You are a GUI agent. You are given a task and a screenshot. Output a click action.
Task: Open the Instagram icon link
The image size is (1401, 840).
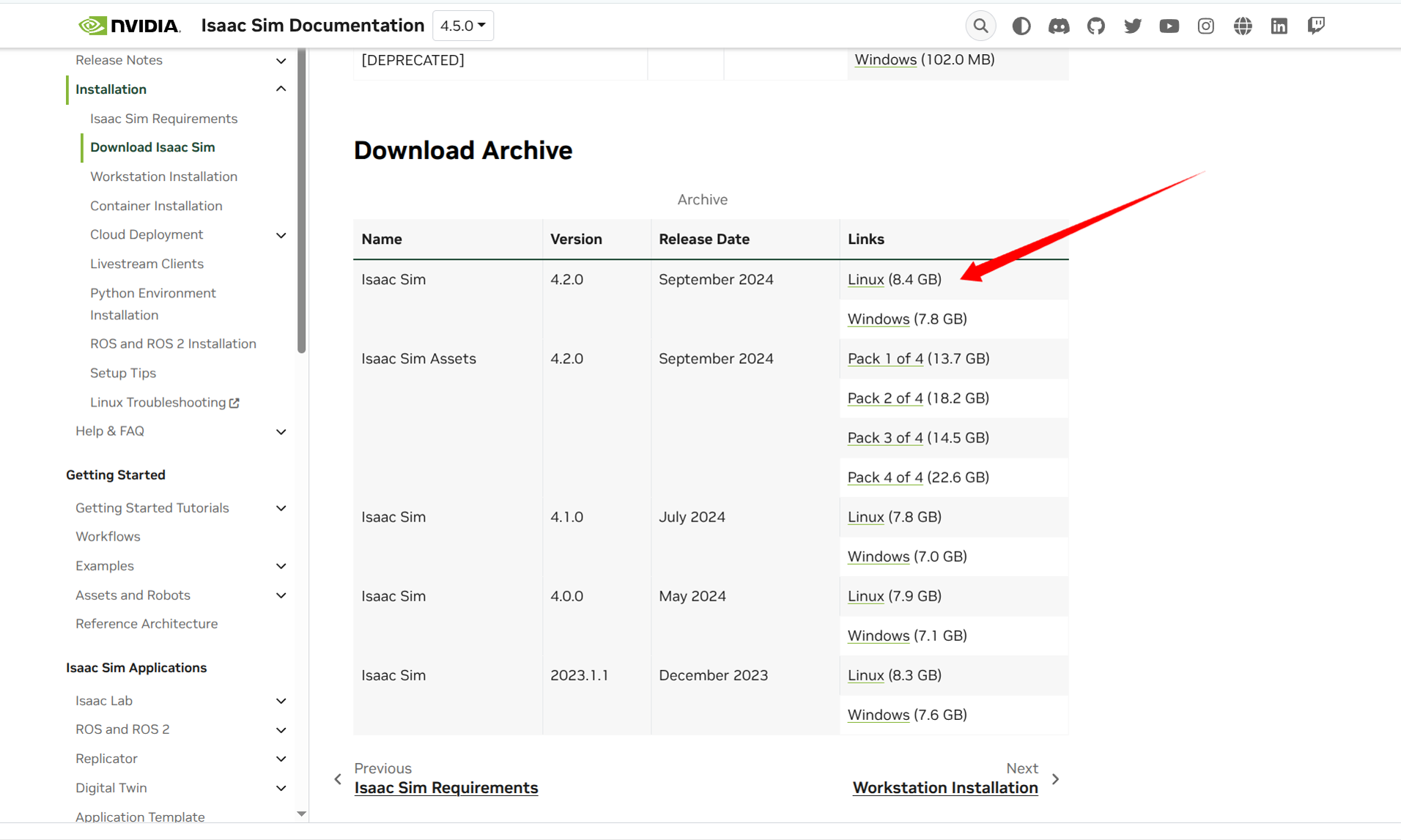(x=1205, y=26)
